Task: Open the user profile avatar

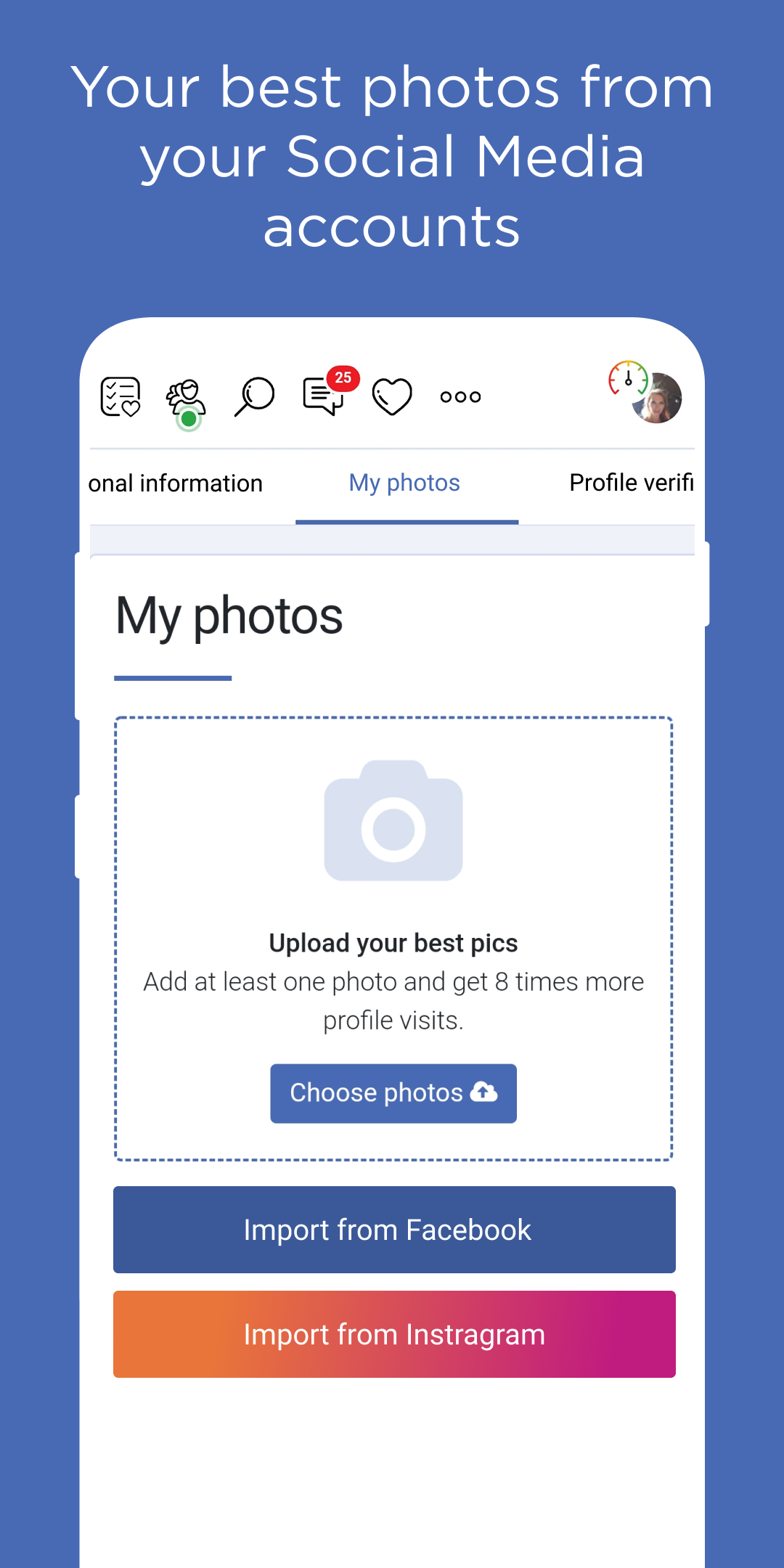Action: 658,399
